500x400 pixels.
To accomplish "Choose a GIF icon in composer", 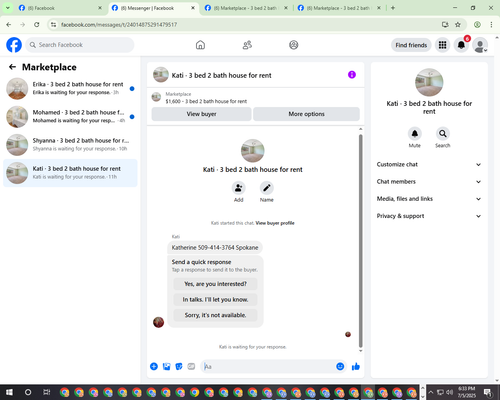I will pyautogui.click(x=191, y=367).
